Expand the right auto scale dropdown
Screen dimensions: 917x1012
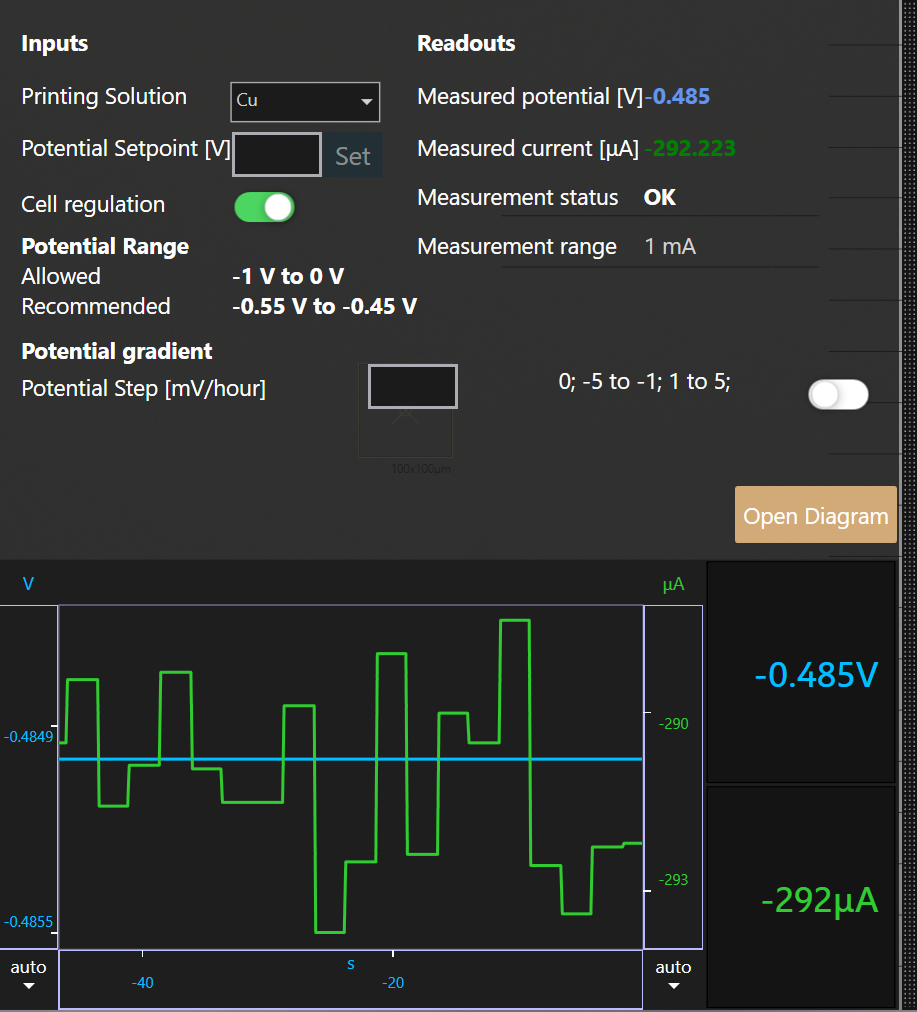click(673, 976)
